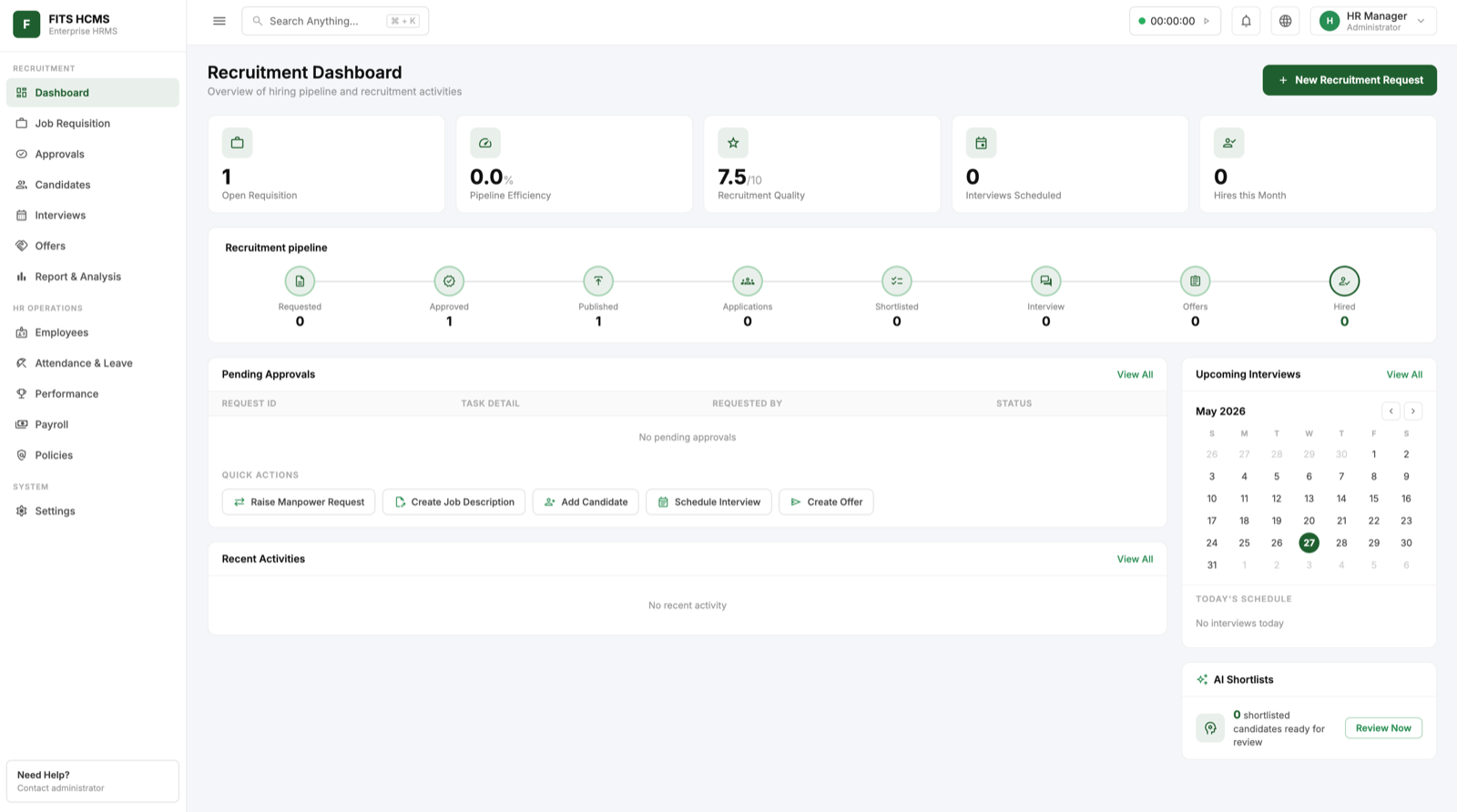Open Offers in the sidebar

pos(93,246)
